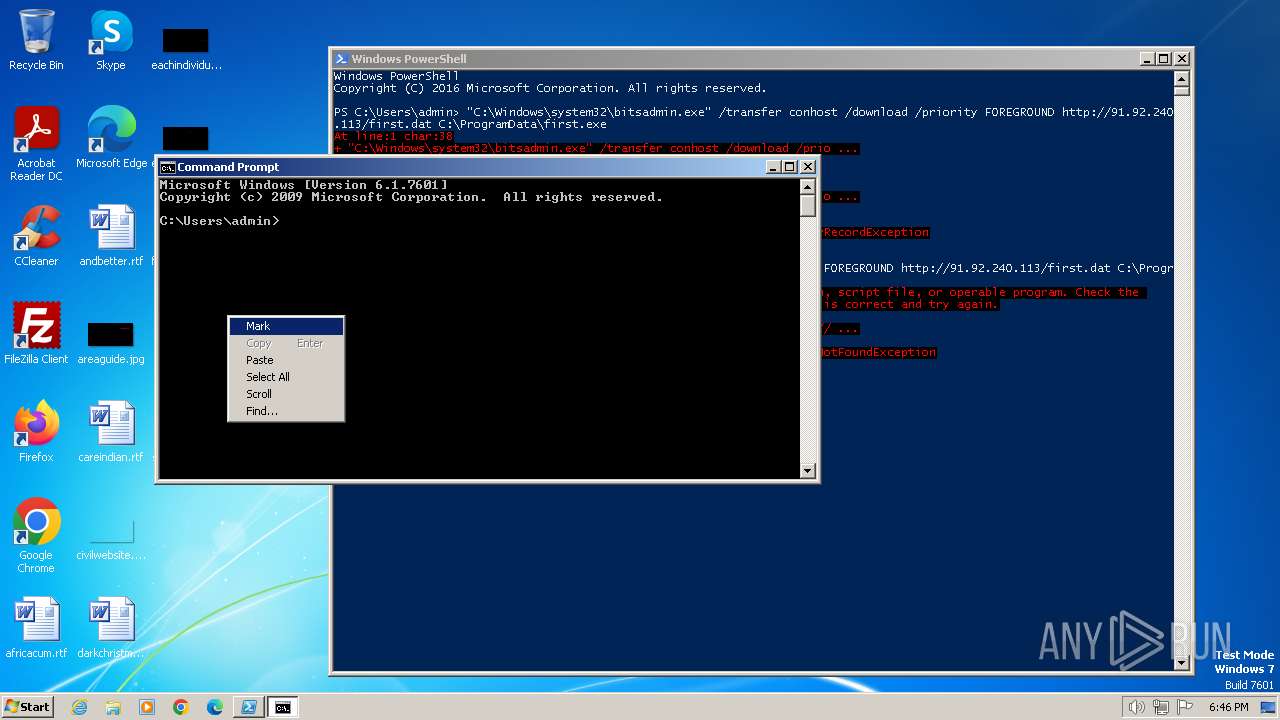Click 'Microsoft Windows [Version 6.1.7601]' line
1280x720 pixels.
(304, 185)
